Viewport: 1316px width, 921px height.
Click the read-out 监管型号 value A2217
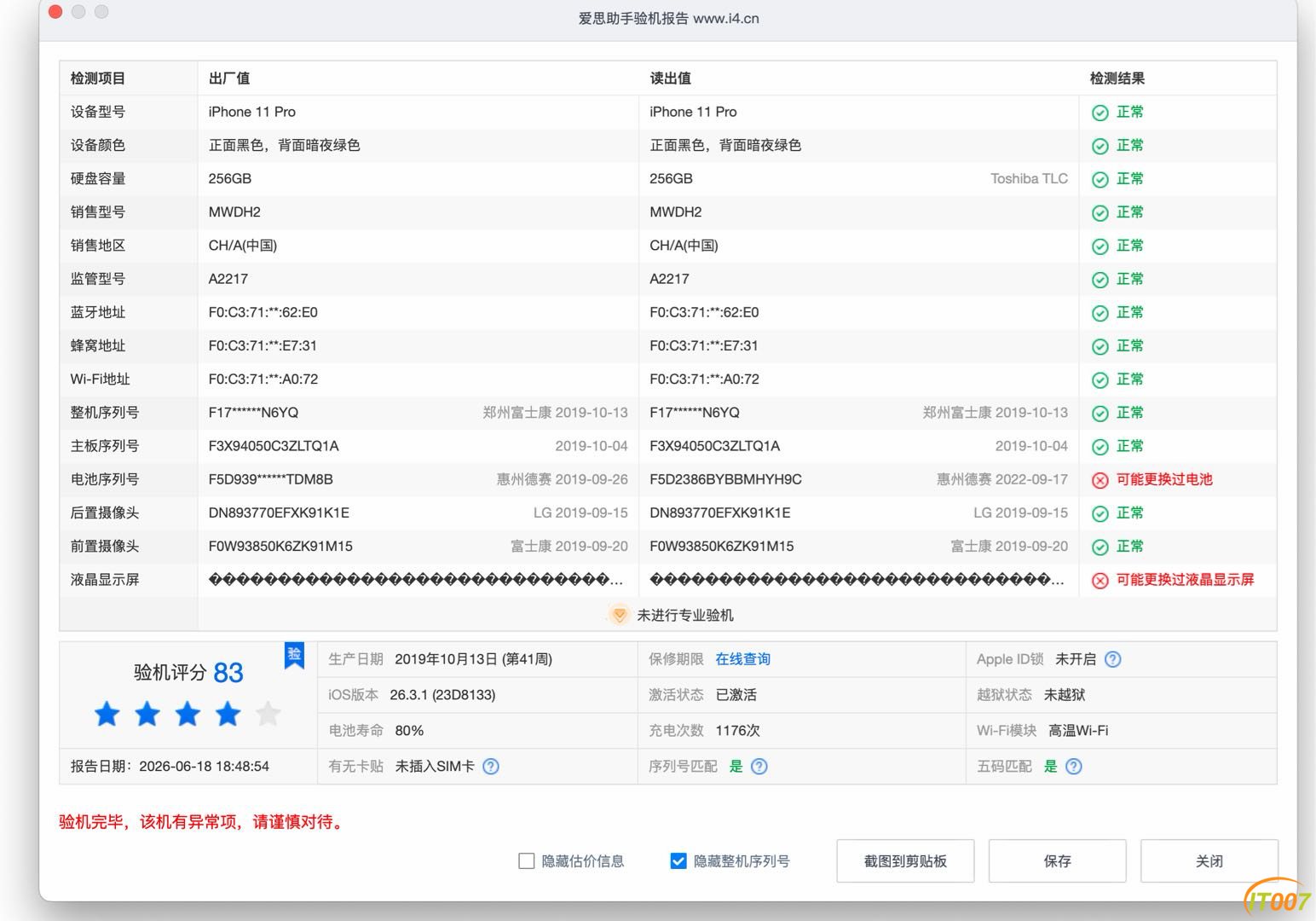(x=669, y=279)
